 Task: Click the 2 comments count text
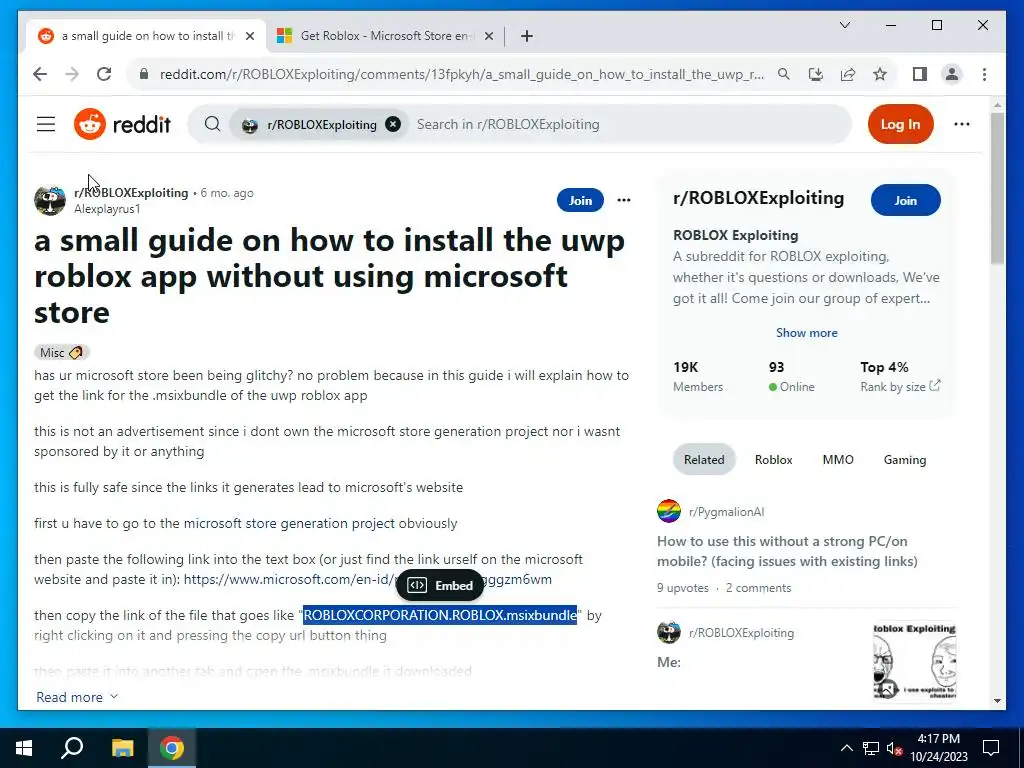[758, 588]
